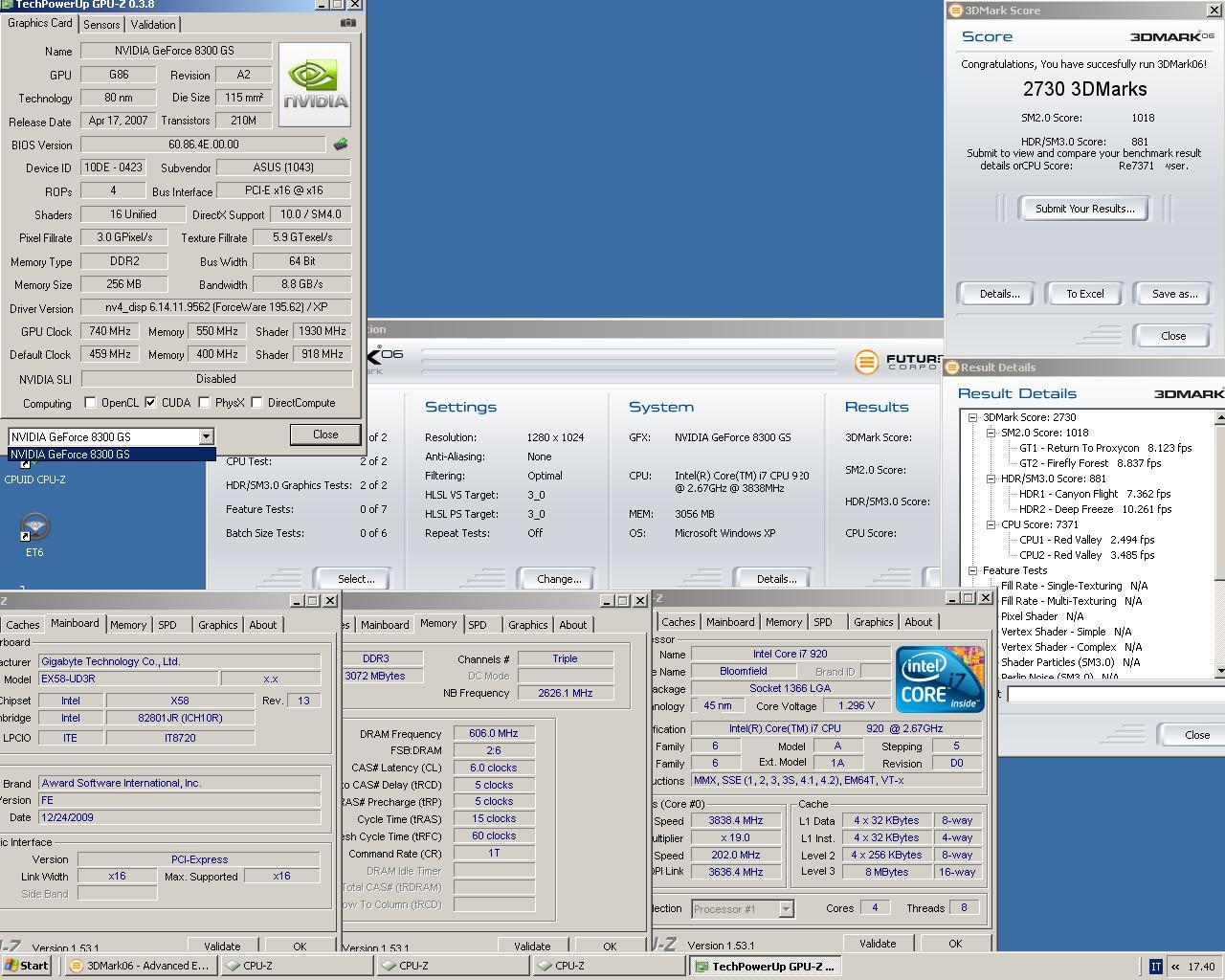This screenshot has width=1225, height=980.
Task: Click the Result Details vertical scrollbar
Action: pos(1219,545)
